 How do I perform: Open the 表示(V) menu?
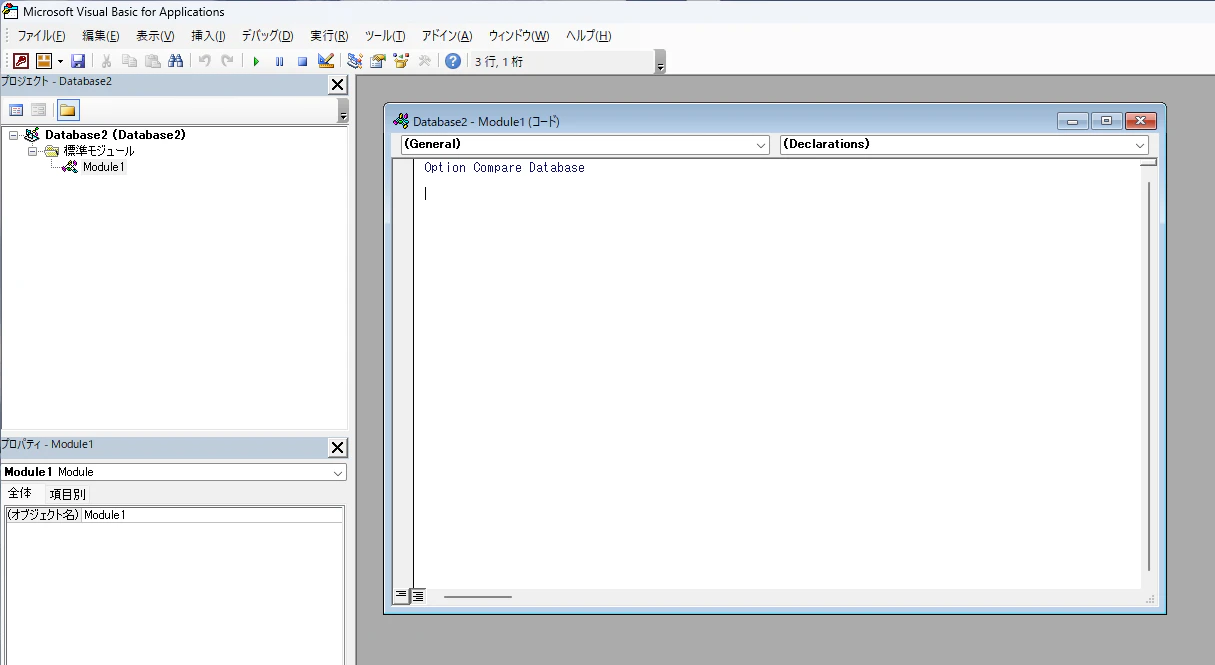[x=155, y=36]
